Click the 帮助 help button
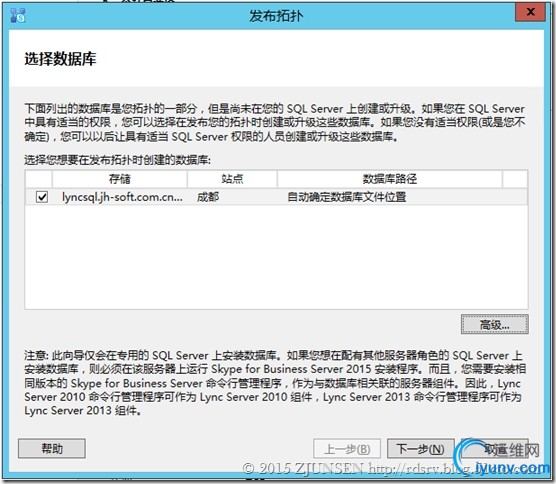The image size is (556, 484). [x=52, y=449]
